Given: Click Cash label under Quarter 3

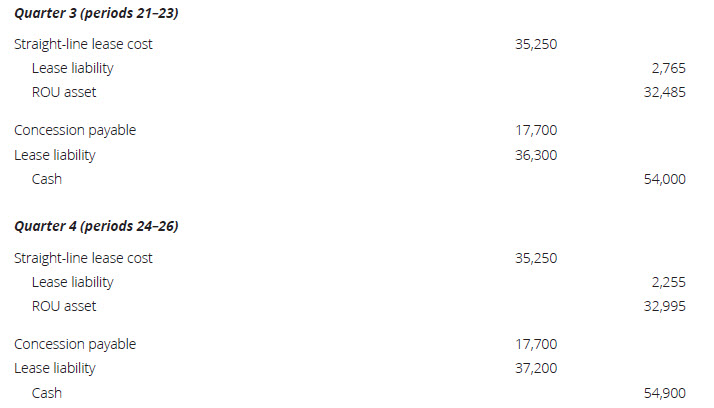Looking at the screenshot, I should [x=46, y=179].
